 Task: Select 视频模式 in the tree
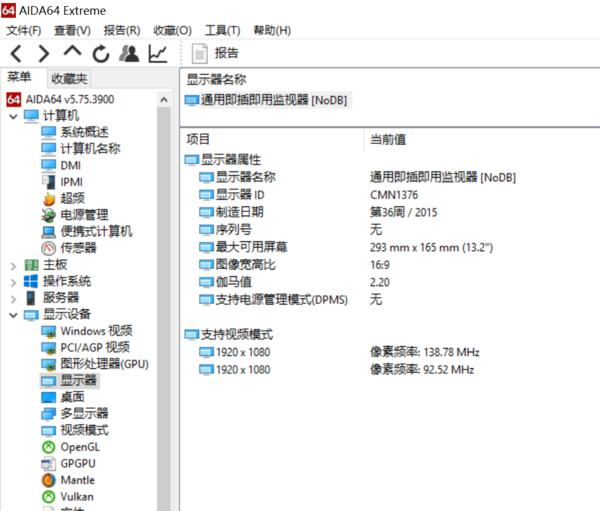[75, 430]
